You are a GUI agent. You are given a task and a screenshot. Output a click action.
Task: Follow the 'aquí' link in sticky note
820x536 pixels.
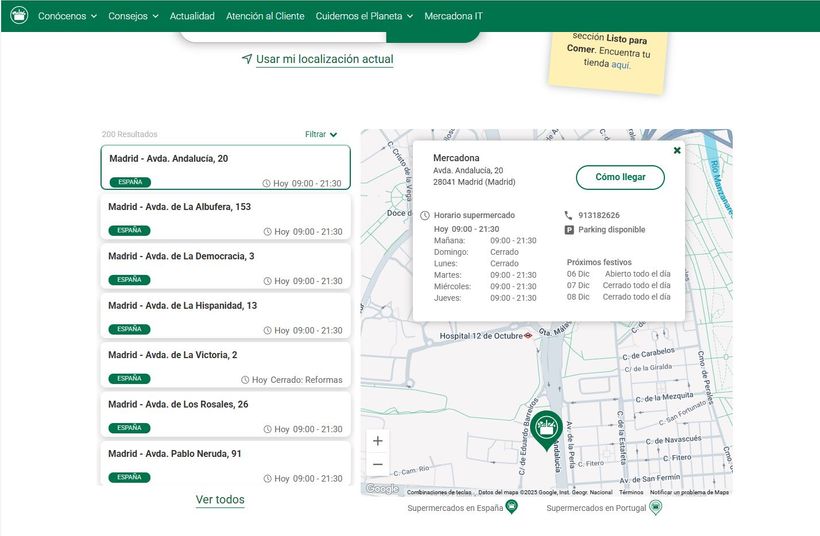[621, 65]
